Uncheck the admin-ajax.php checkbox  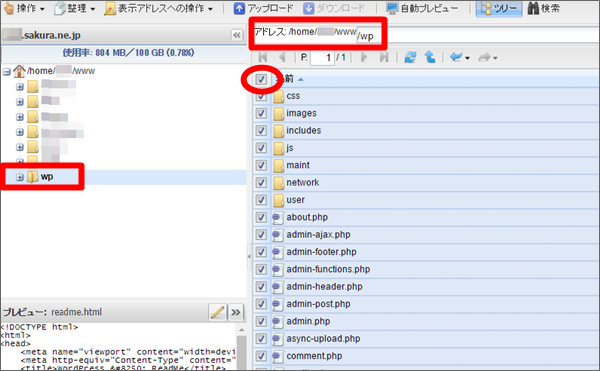261,234
